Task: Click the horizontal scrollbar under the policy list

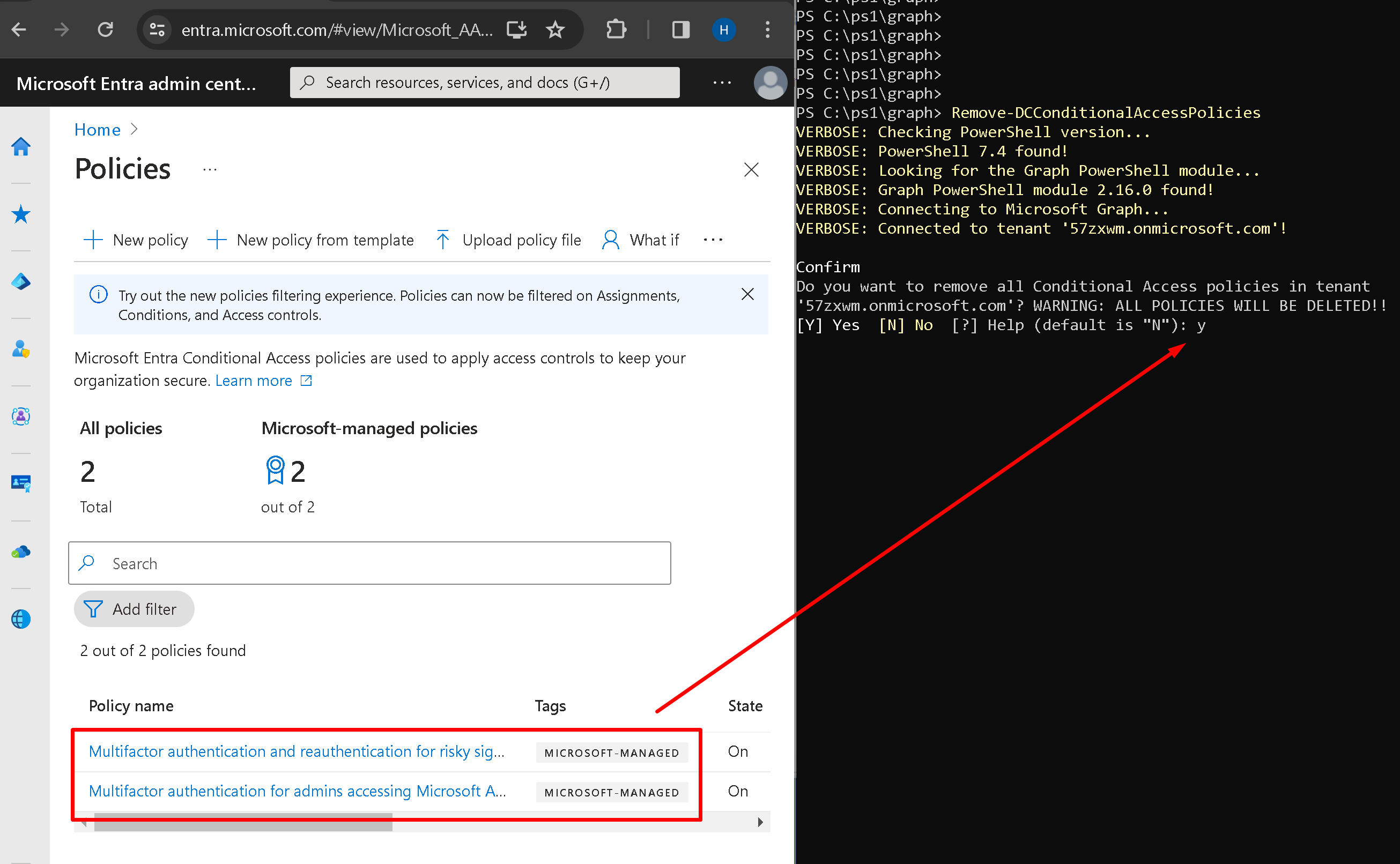Action: tap(243, 823)
